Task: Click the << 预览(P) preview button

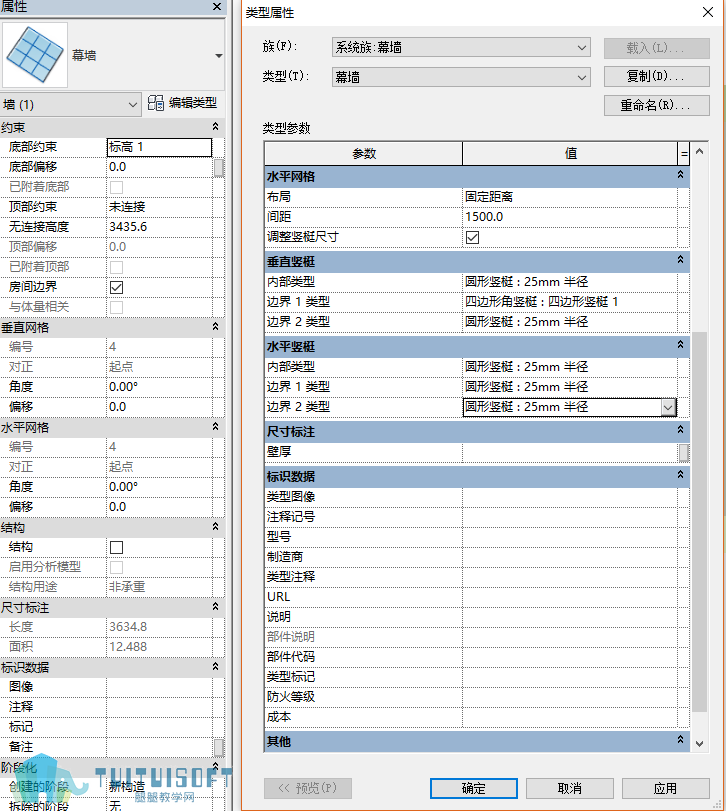Action: (x=308, y=788)
